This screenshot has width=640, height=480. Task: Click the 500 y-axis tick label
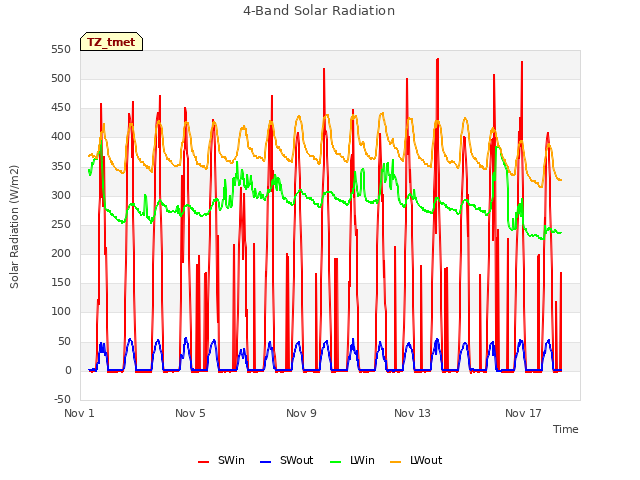click(61, 79)
